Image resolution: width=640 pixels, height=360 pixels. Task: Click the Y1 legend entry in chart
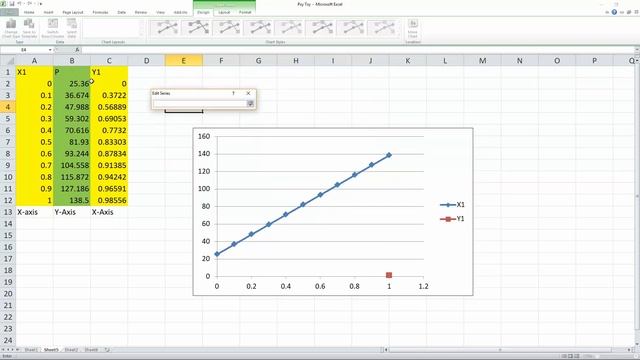(452, 219)
